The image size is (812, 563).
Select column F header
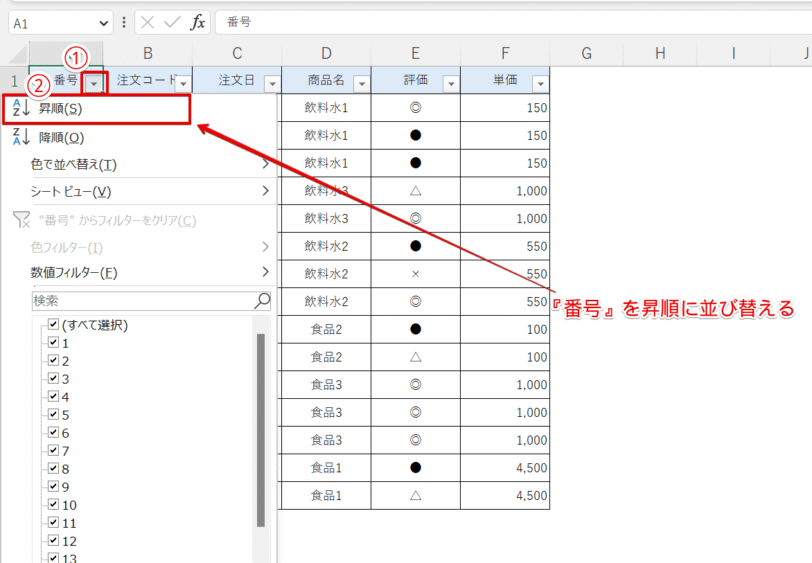point(505,53)
